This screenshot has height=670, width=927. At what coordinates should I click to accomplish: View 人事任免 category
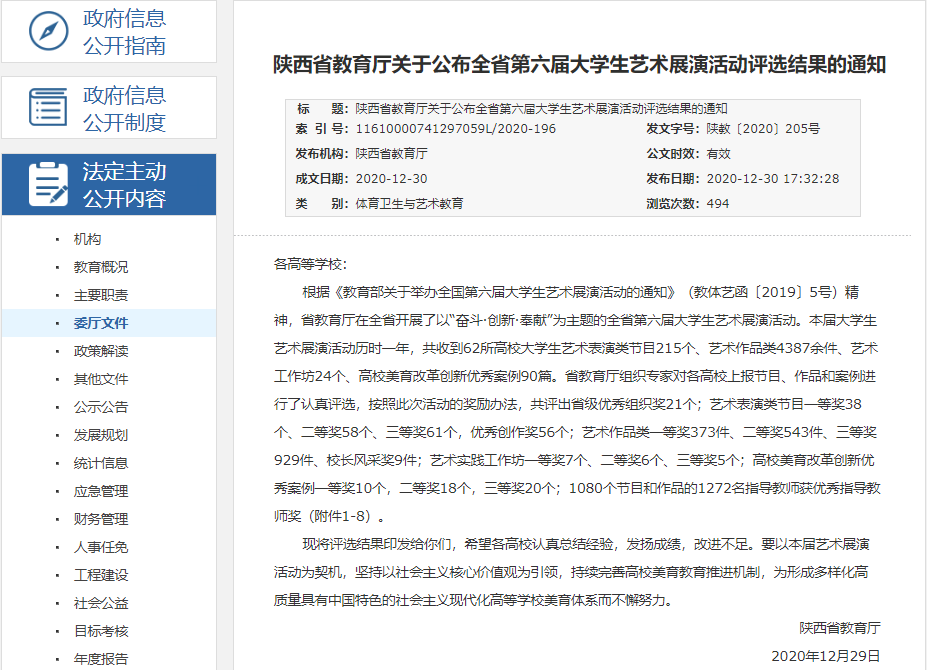[101, 547]
